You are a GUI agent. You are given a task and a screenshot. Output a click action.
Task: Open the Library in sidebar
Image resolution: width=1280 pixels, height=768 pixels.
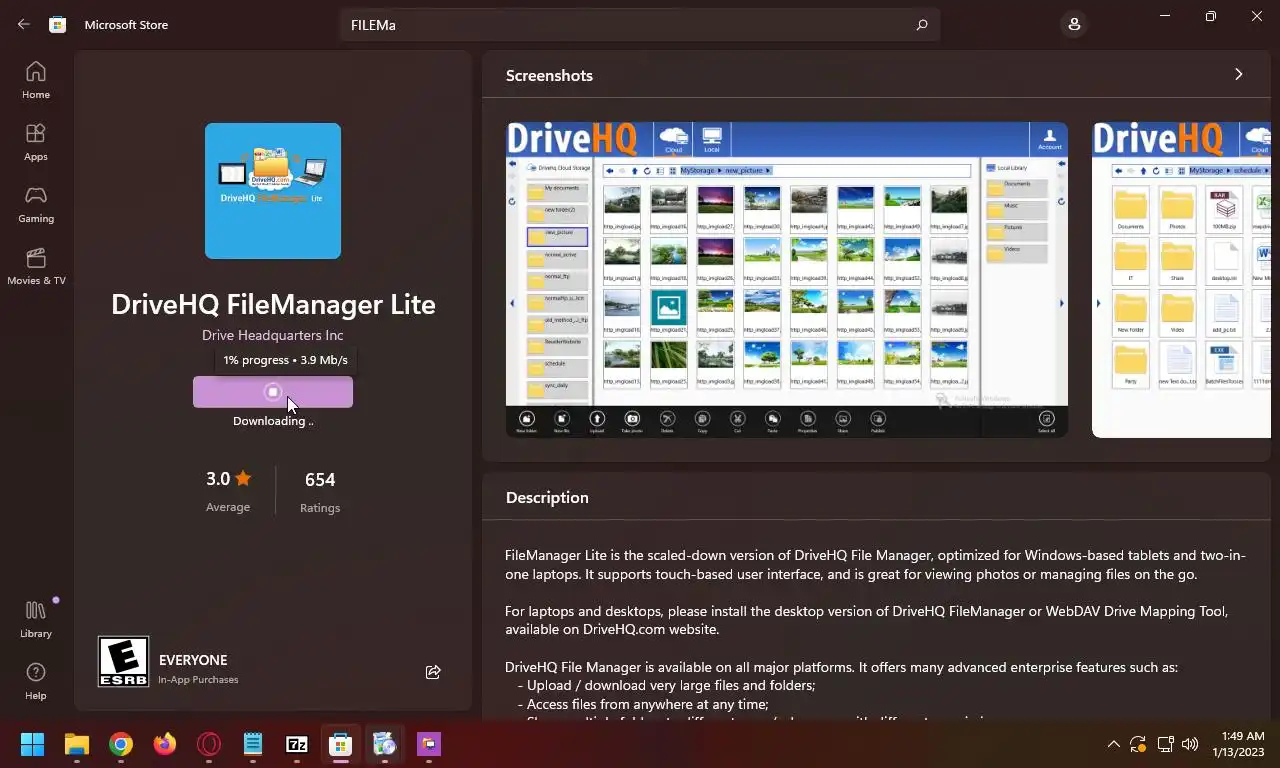[x=36, y=619]
